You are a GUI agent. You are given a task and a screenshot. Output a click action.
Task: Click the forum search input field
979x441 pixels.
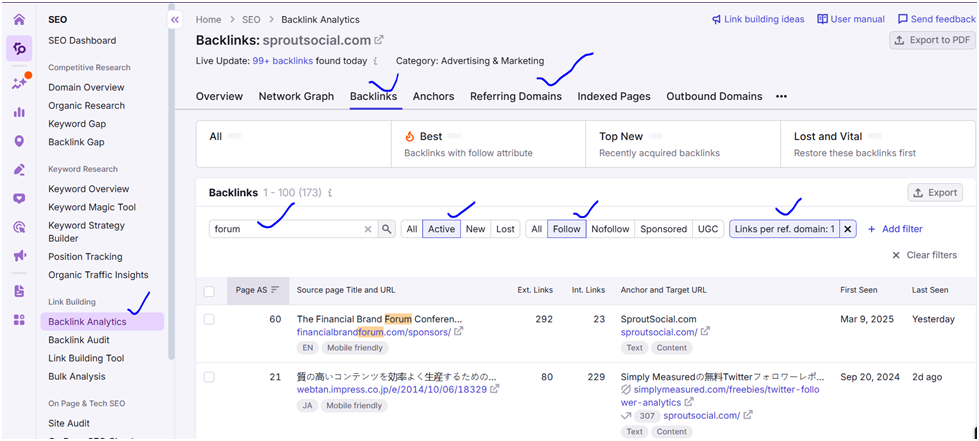[x=284, y=229]
